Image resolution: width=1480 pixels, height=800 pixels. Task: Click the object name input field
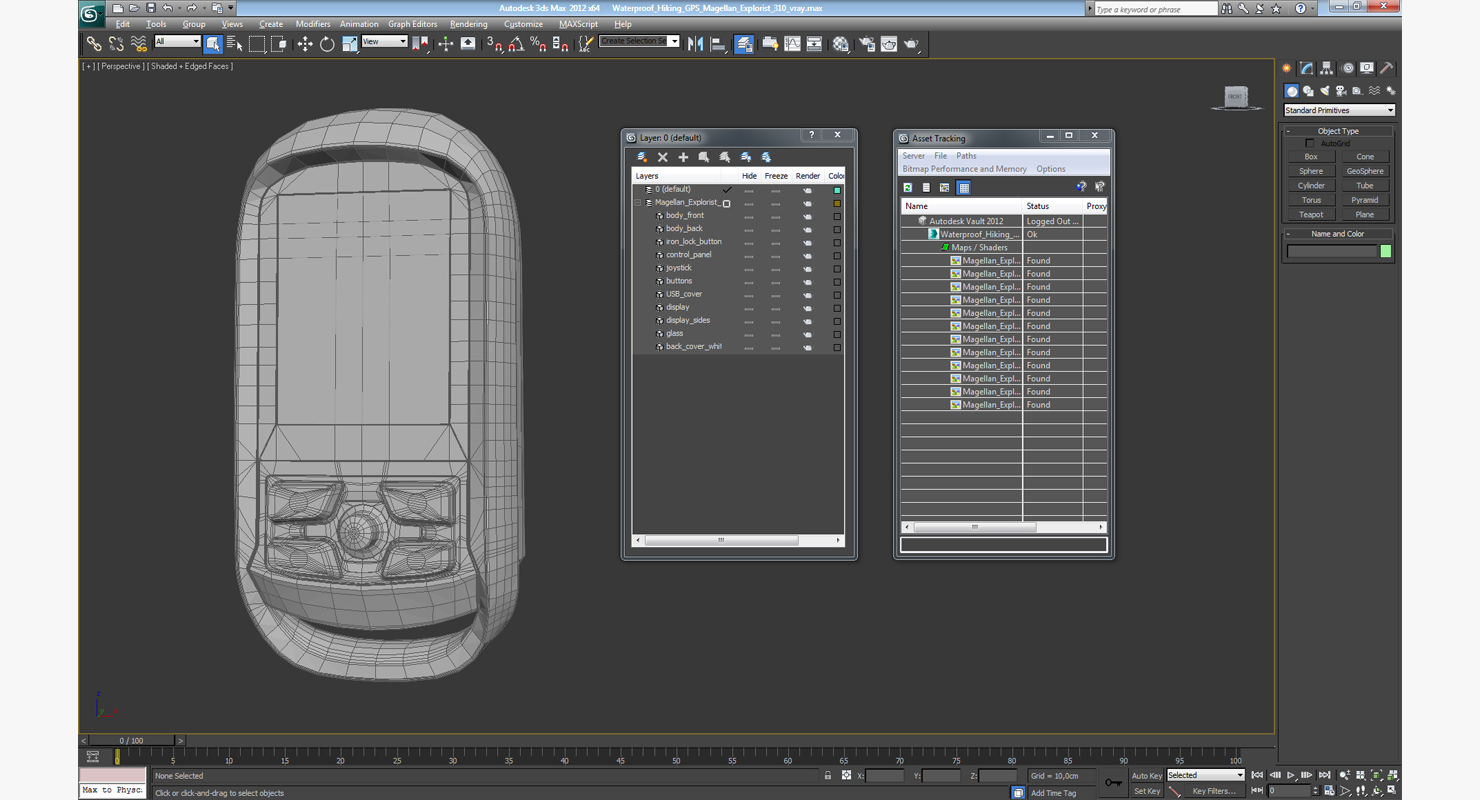pos(1332,251)
